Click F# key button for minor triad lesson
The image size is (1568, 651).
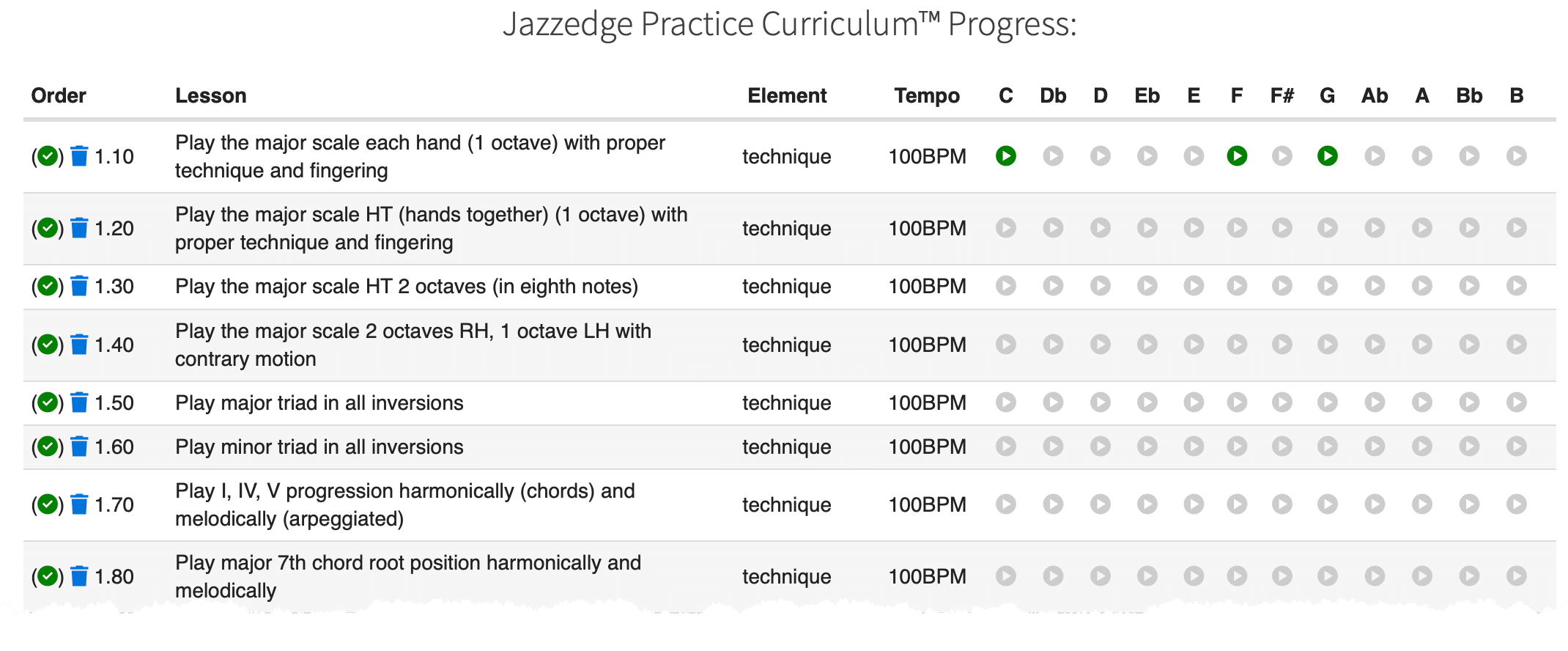[x=1282, y=446]
